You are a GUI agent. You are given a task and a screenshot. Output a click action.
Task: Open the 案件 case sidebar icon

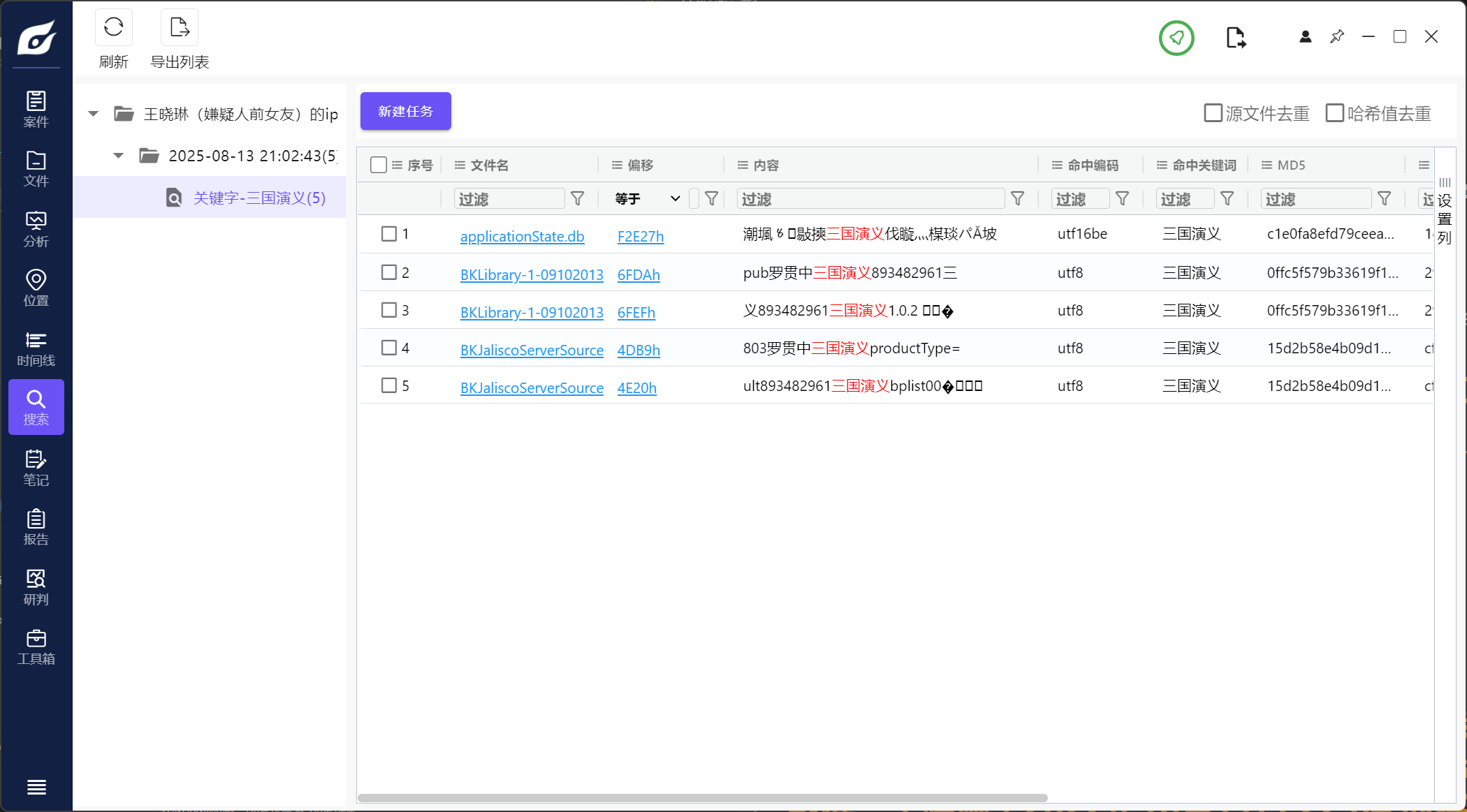tap(36, 109)
